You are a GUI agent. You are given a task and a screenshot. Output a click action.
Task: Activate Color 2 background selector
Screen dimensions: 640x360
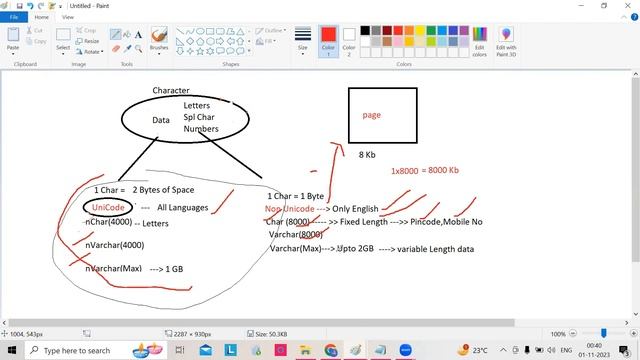[x=349, y=41]
